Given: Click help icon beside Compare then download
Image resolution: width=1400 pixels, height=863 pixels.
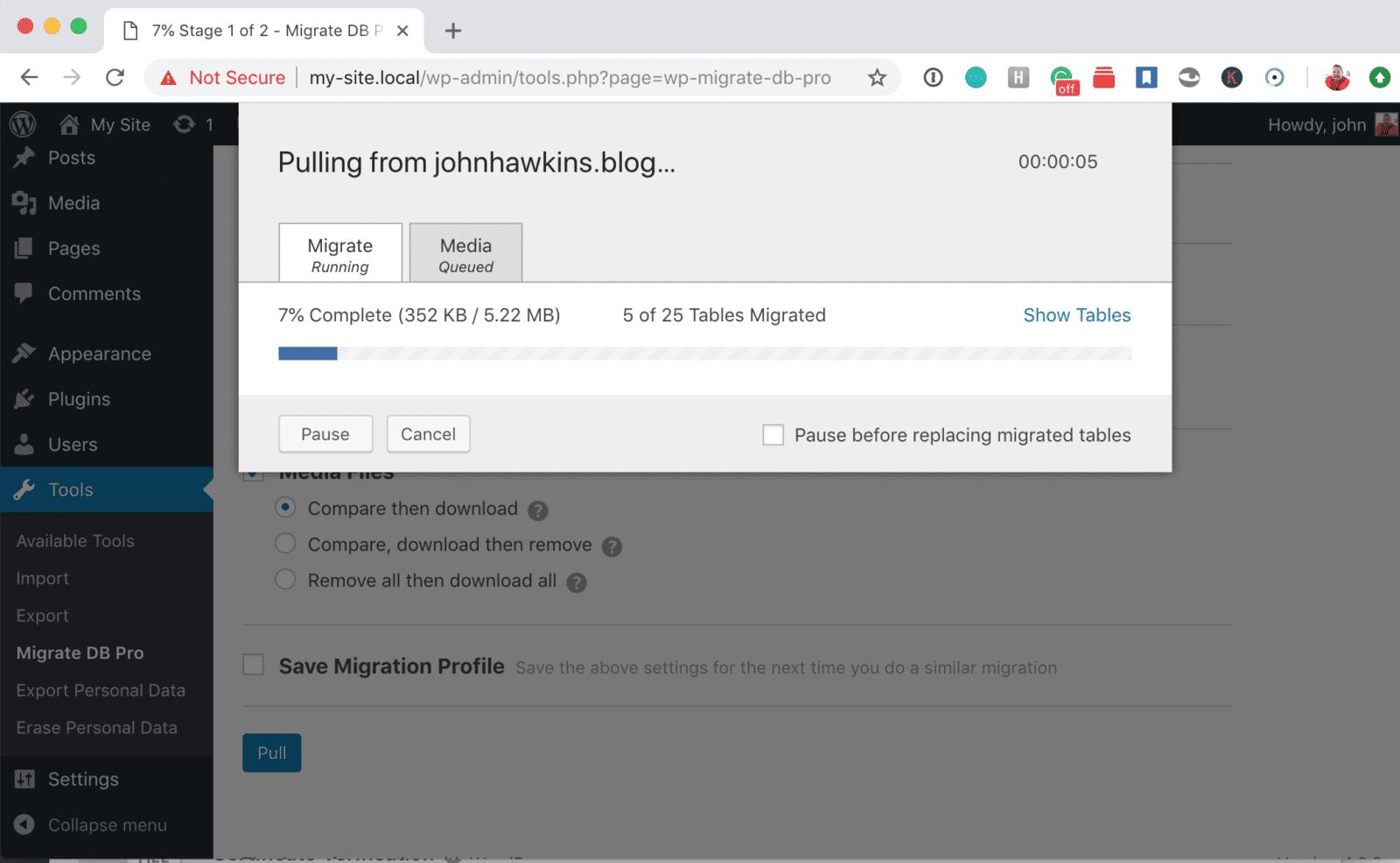Looking at the screenshot, I should (538, 510).
